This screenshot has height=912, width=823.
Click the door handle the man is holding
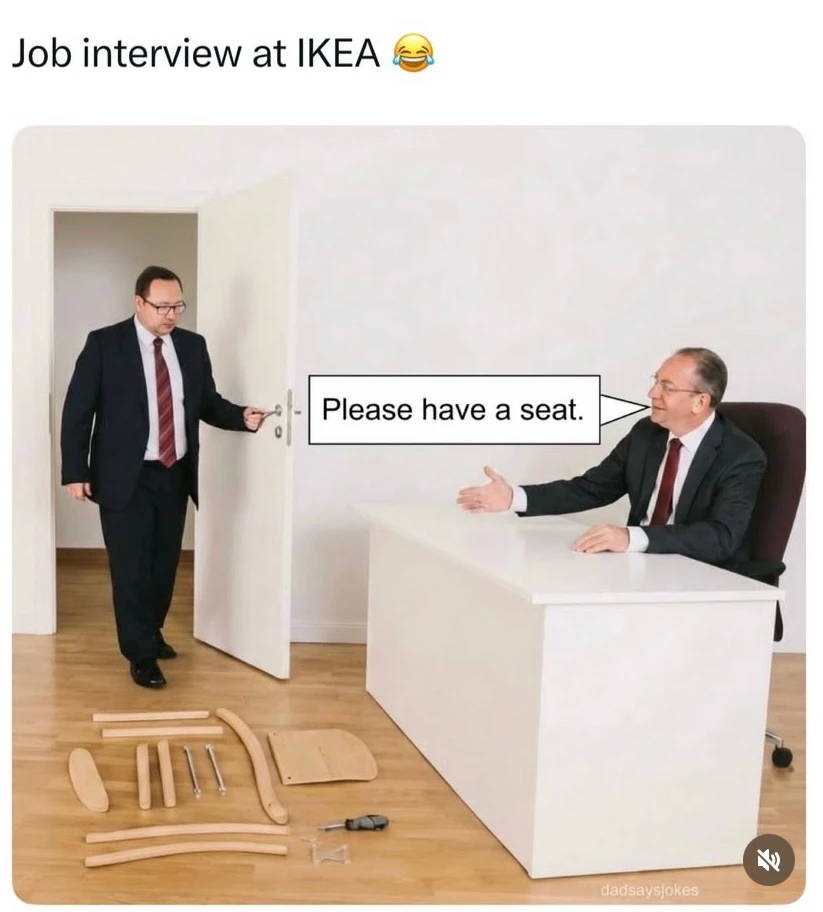click(x=269, y=413)
